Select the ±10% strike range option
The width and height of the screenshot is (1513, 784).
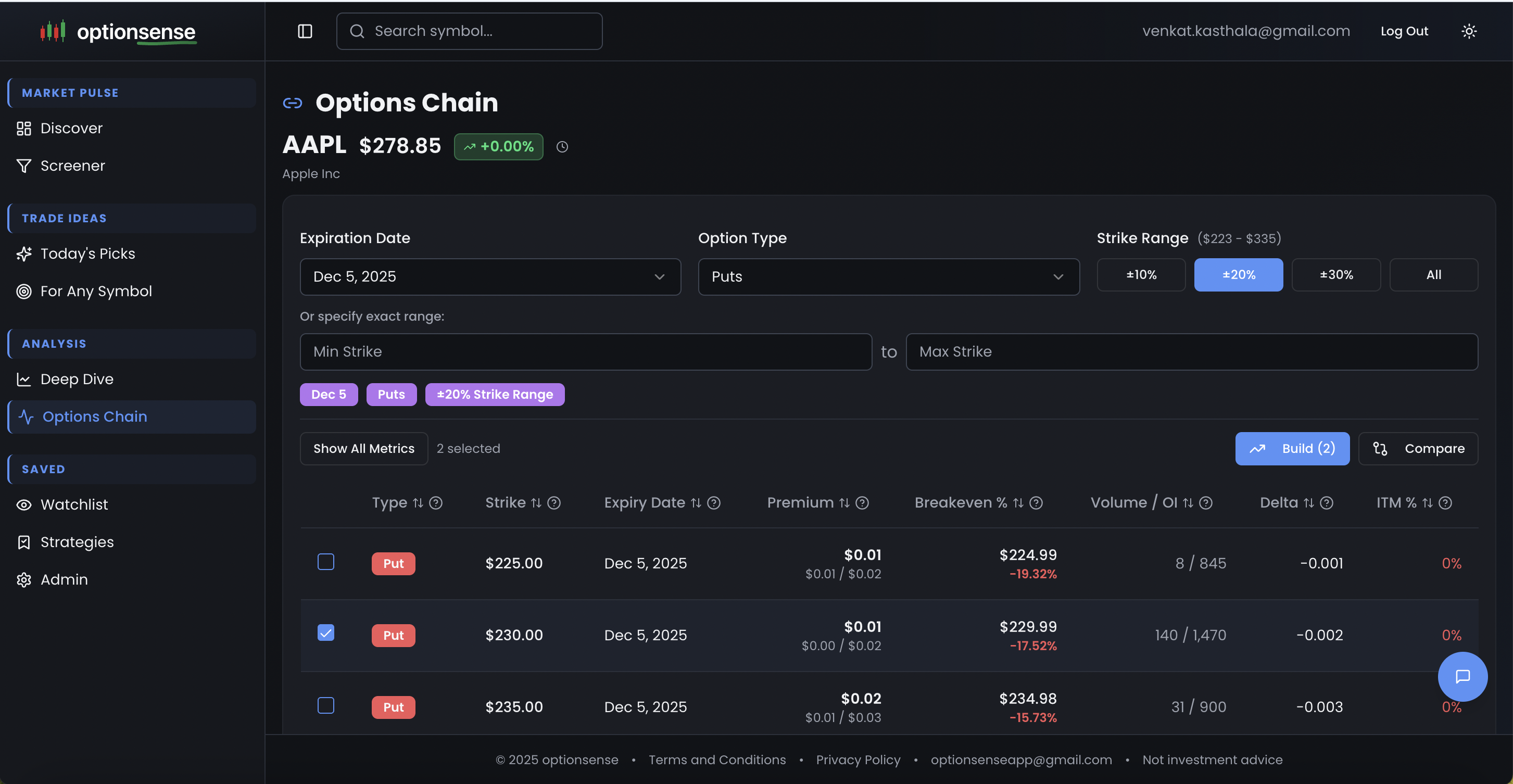[x=1141, y=274]
